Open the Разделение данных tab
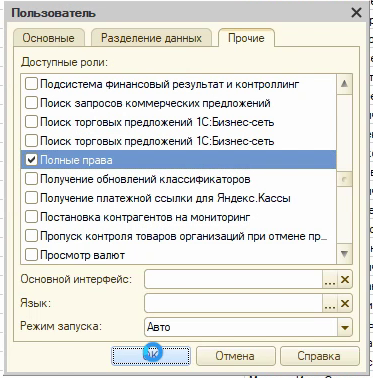373x378 pixels. [x=151, y=38]
